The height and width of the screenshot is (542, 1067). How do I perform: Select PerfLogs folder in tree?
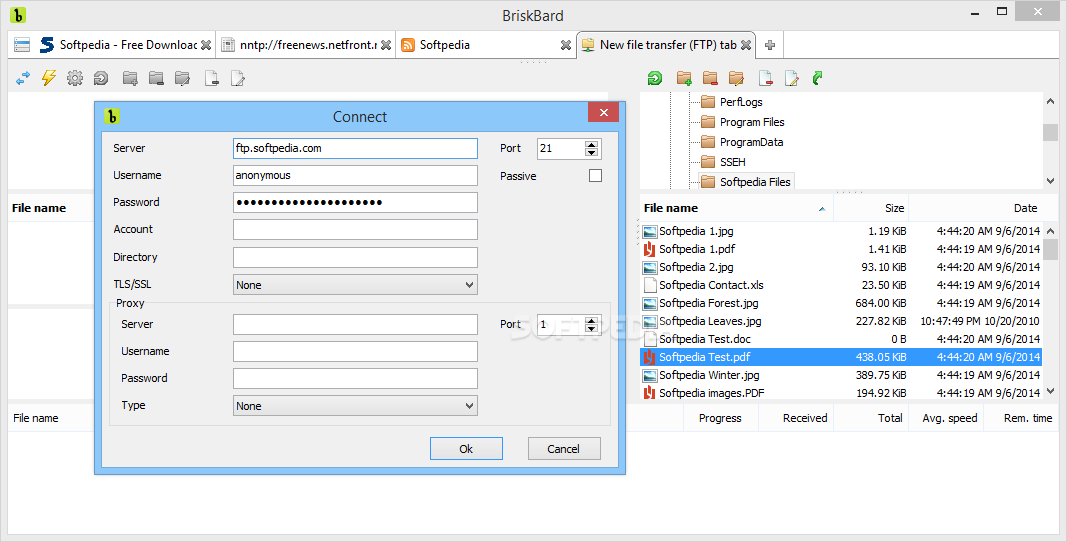[740, 102]
